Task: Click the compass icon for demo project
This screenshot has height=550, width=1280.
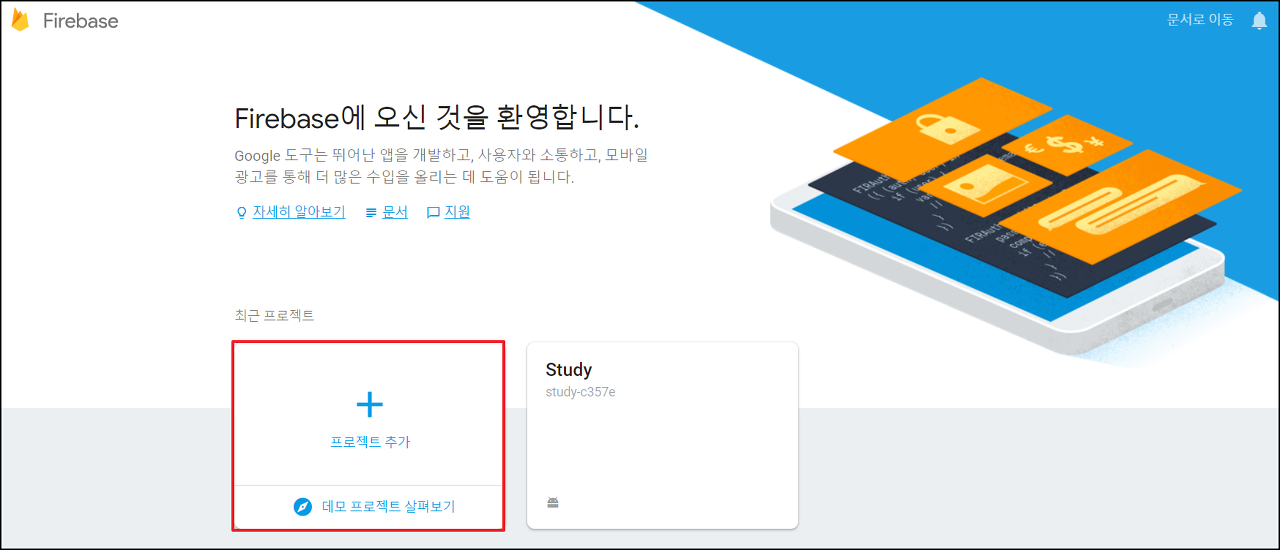Action: coord(303,507)
